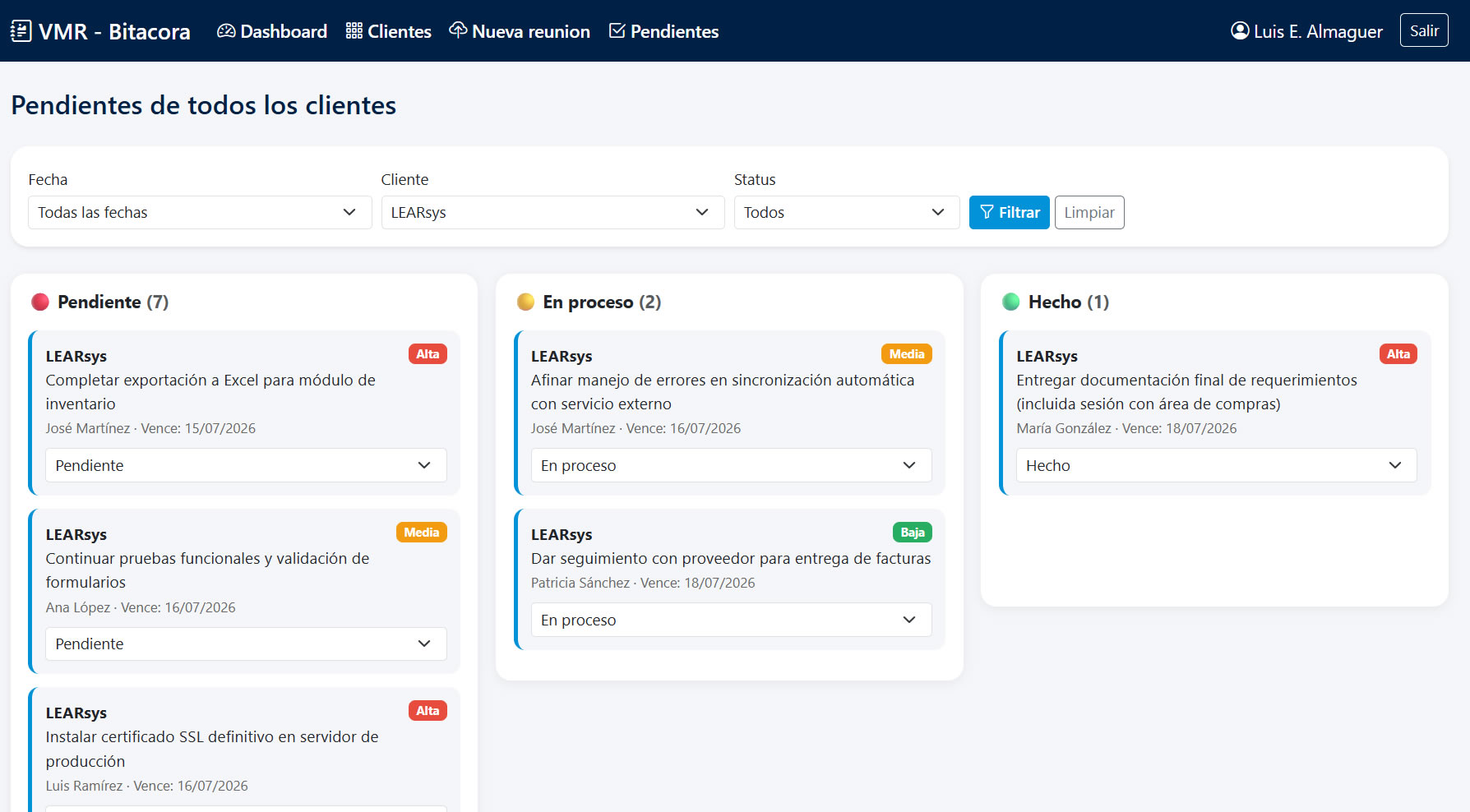
Task: Click the 'Hecho (1)' column heading
Action: tap(1069, 302)
